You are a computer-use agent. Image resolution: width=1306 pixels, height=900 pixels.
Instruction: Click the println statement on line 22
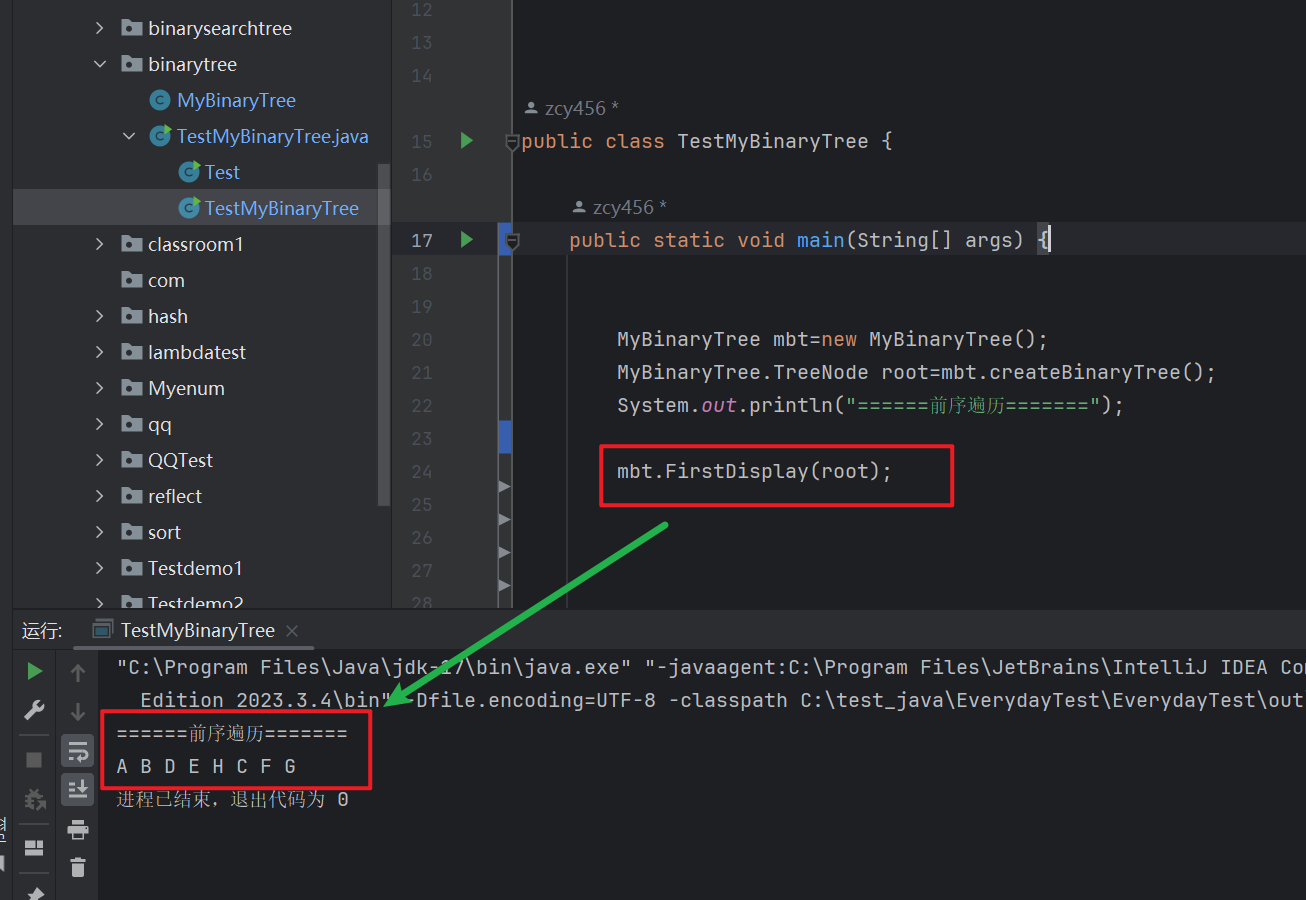[x=870, y=405]
